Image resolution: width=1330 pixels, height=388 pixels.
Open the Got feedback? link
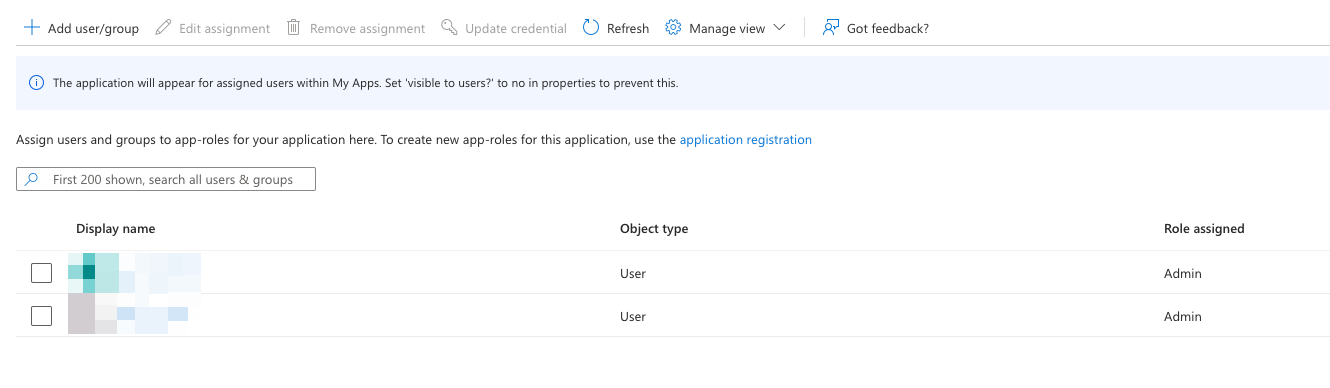coord(888,28)
